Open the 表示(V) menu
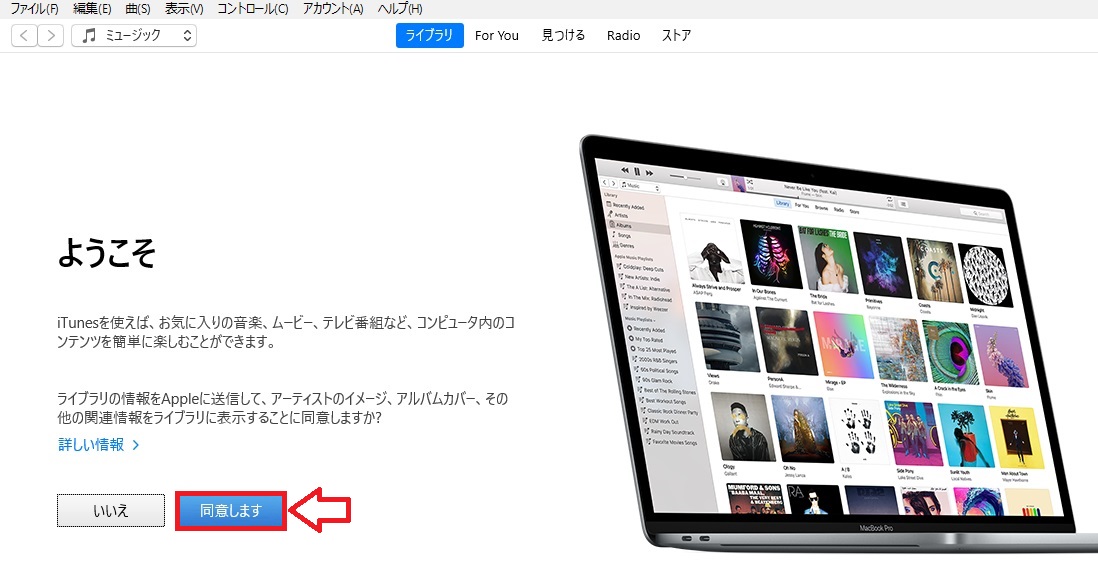Image resolution: width=1098 pixels, height=588 pixels. (184, 9)
